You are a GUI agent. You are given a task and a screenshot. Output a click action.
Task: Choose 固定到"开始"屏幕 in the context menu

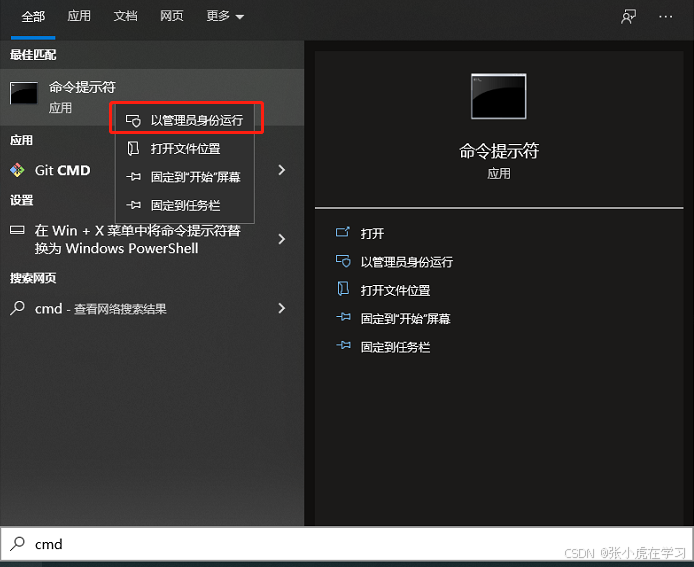pyautogui.click(x=185, y=177)
